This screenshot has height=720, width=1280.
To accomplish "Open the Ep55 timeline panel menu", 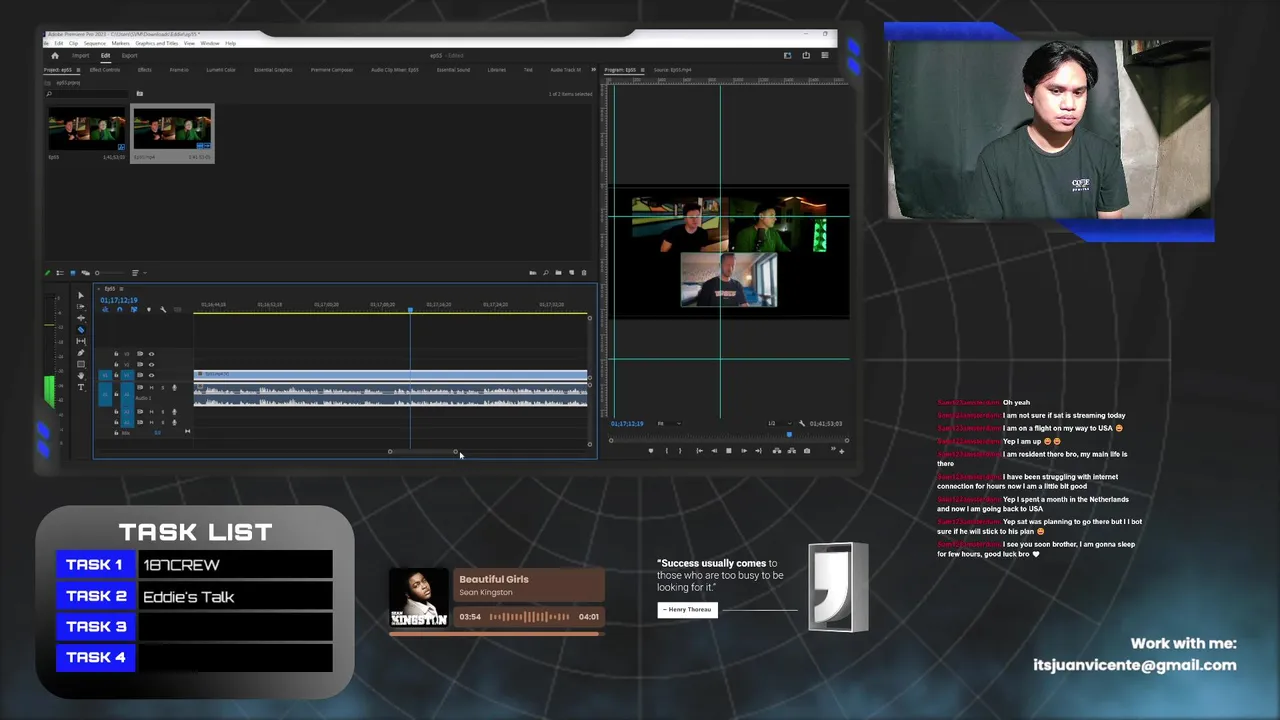I will [x=121, y=289].
